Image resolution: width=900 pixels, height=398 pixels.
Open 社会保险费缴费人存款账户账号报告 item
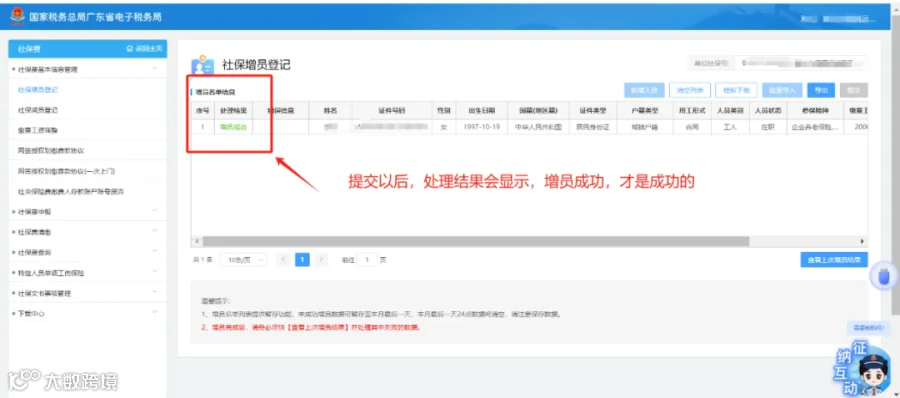(x=71, y=191)
